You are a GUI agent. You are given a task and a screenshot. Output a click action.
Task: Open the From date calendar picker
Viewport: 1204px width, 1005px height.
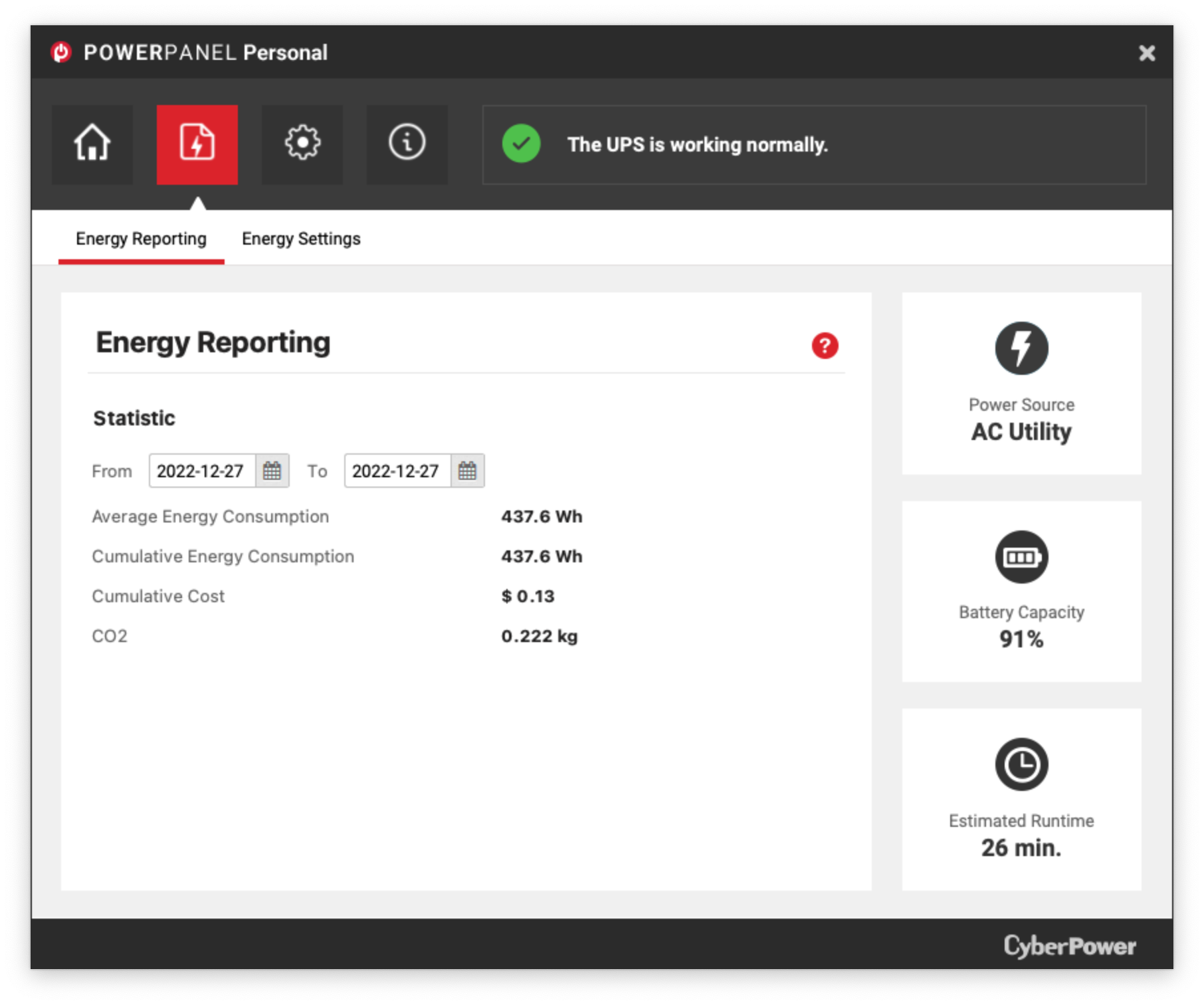click(x=272, y=471)
